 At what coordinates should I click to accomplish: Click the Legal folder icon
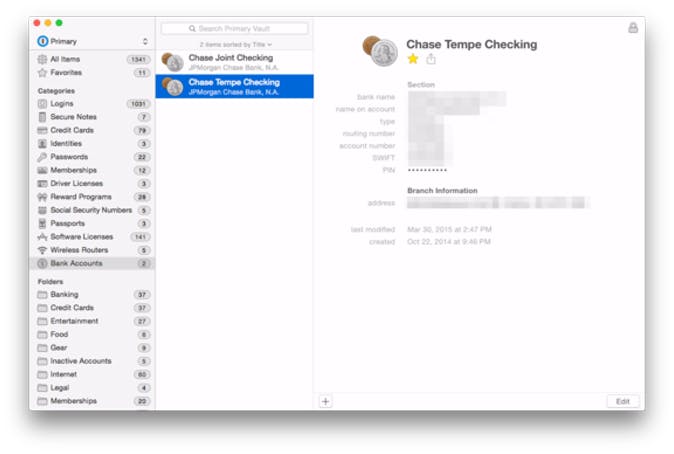click(42, 388)
